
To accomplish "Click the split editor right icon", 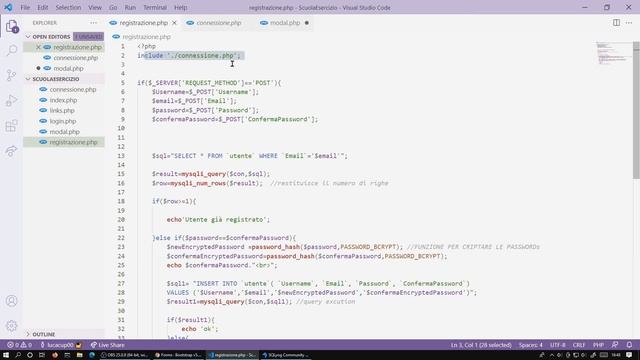I will point(616,23).
